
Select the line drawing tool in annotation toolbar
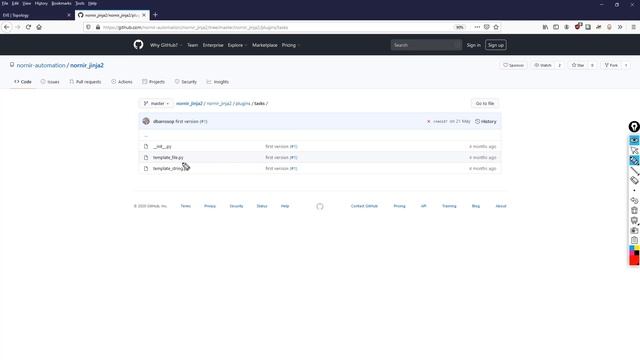click(x=634, y=171)
